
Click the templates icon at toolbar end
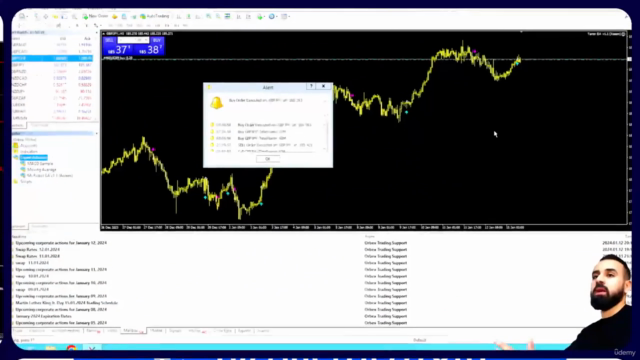285,16
